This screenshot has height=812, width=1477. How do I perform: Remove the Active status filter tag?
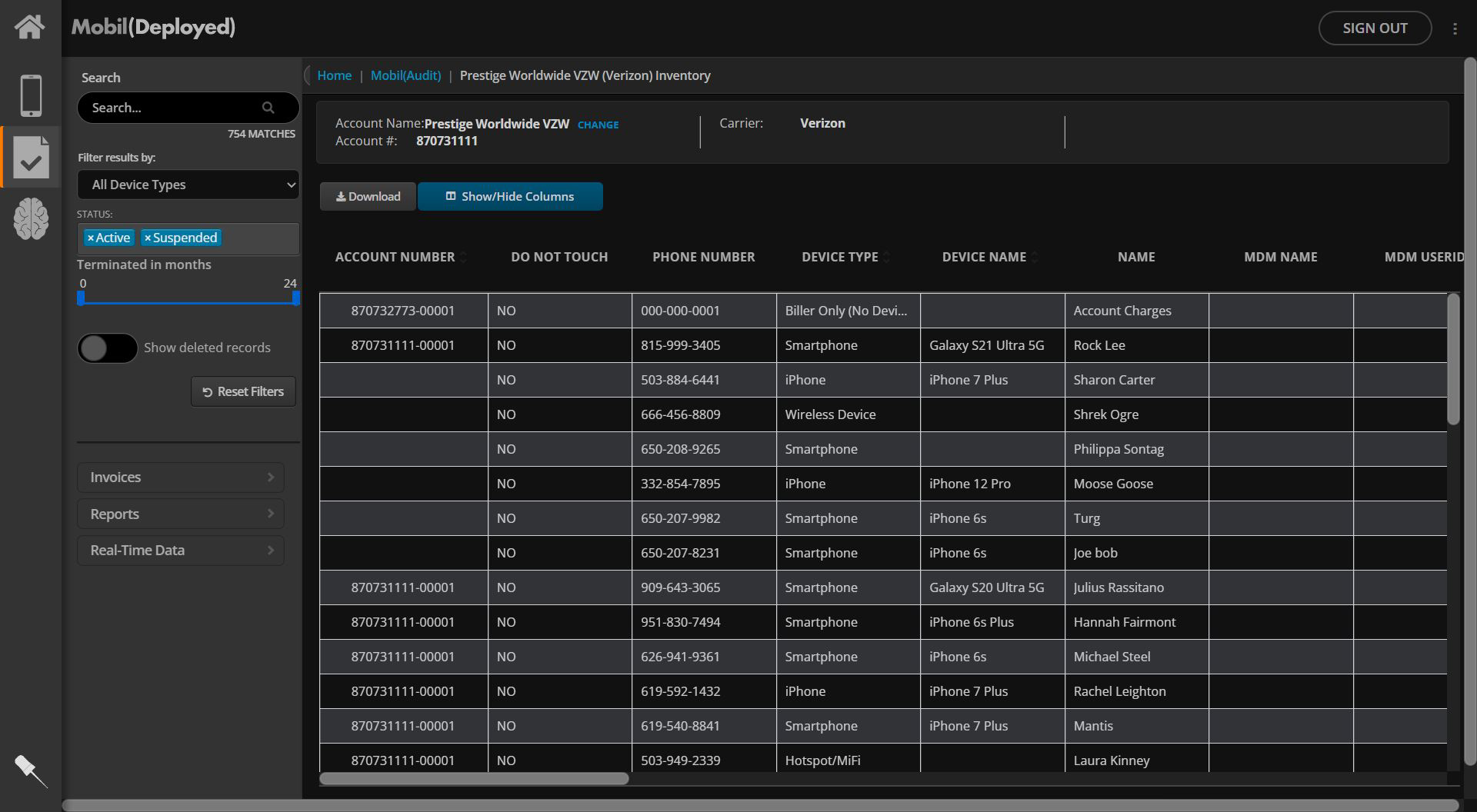point(91,238)
